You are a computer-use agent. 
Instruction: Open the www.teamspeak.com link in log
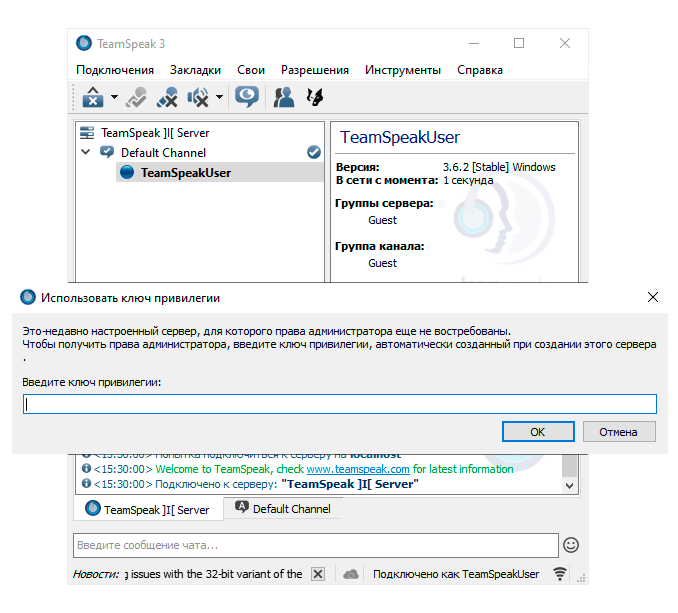[358, 469]
